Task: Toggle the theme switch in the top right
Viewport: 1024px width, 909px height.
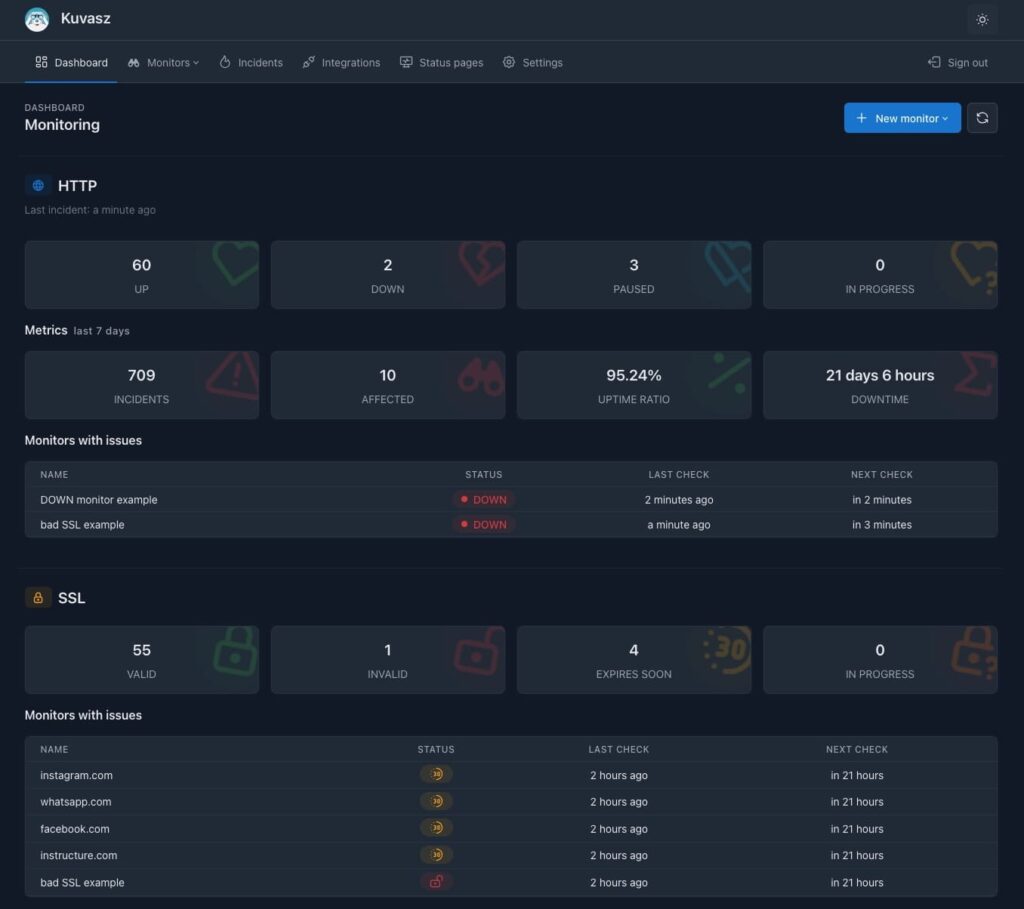Action: [982, 19]
